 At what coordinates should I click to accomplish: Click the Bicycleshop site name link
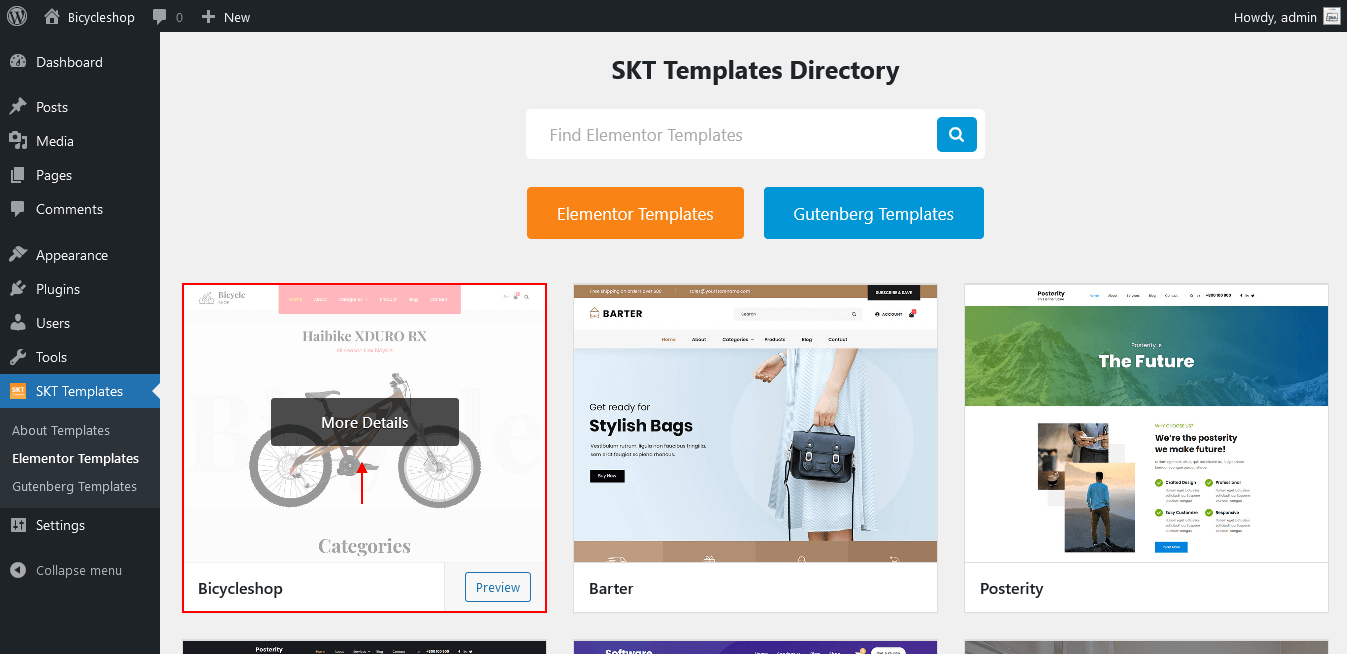101,17
